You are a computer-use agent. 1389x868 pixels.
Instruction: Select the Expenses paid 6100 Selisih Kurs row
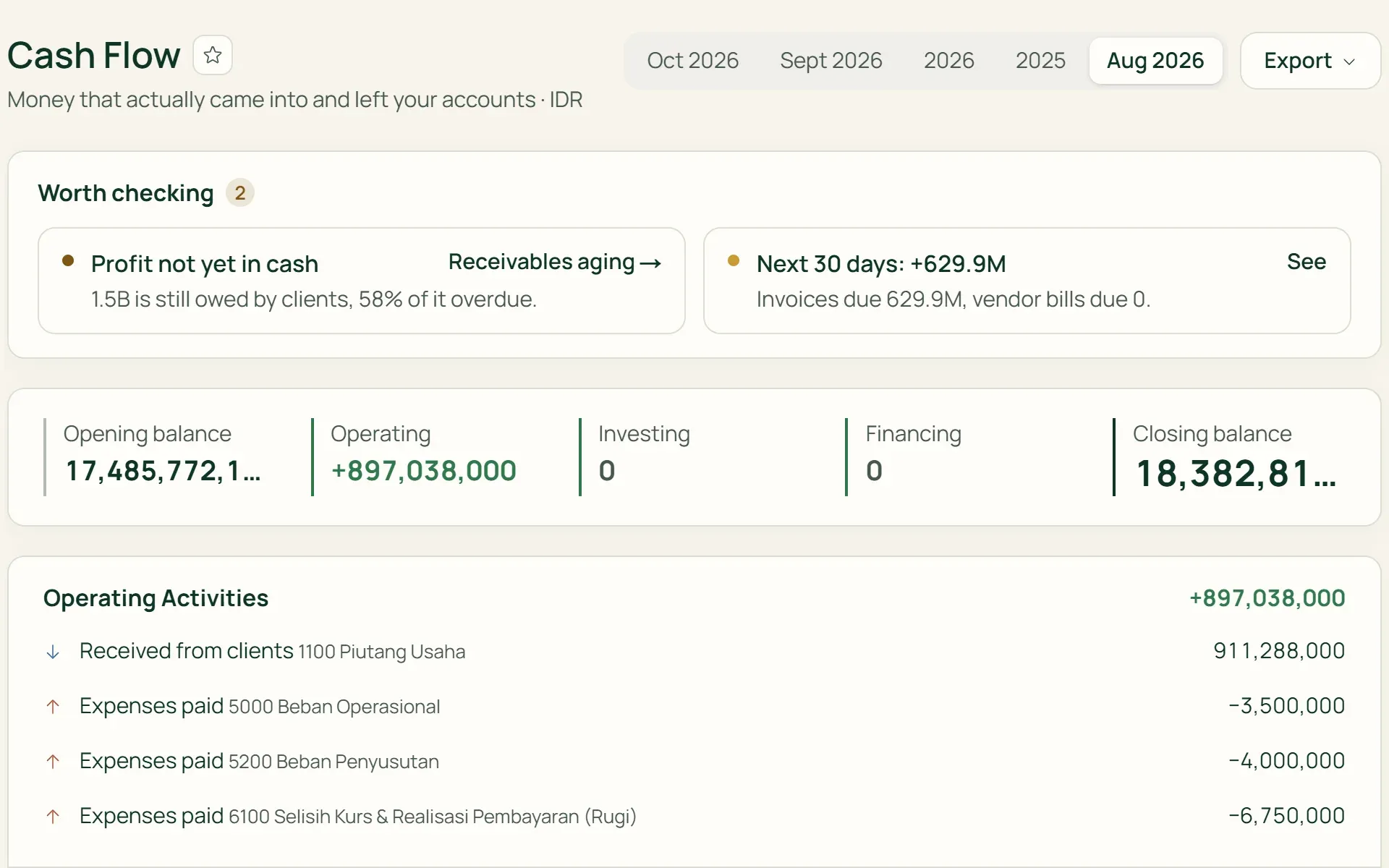(x=694, y=816)
